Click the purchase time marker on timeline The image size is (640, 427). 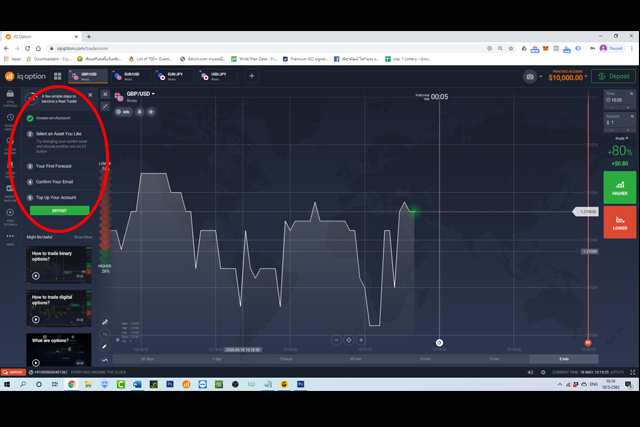click(x=439, y=342)
